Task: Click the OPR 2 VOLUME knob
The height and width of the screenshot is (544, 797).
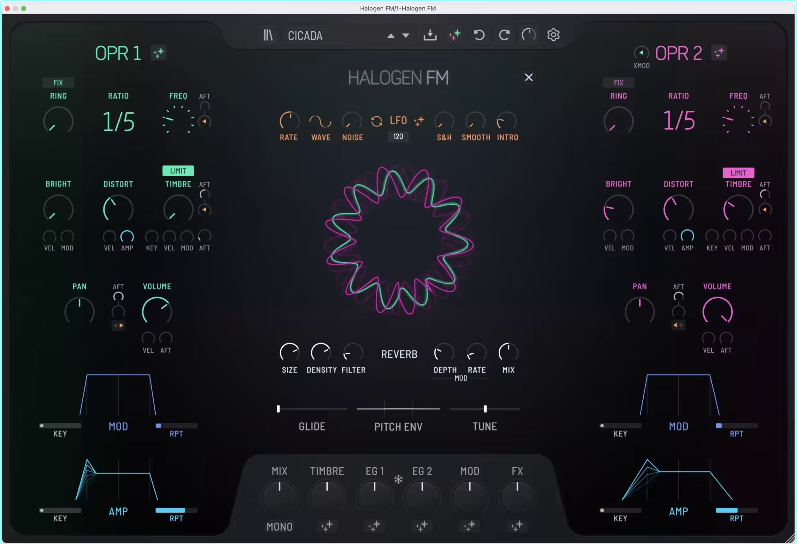Action: tap(717, 311)
